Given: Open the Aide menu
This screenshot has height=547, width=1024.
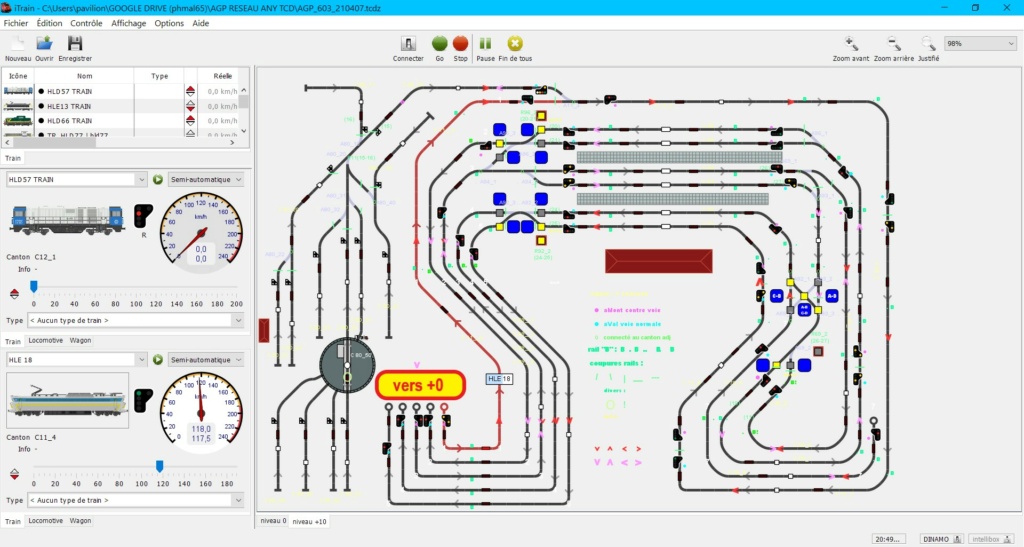Looking at the screenshot, I should (200, 23).
